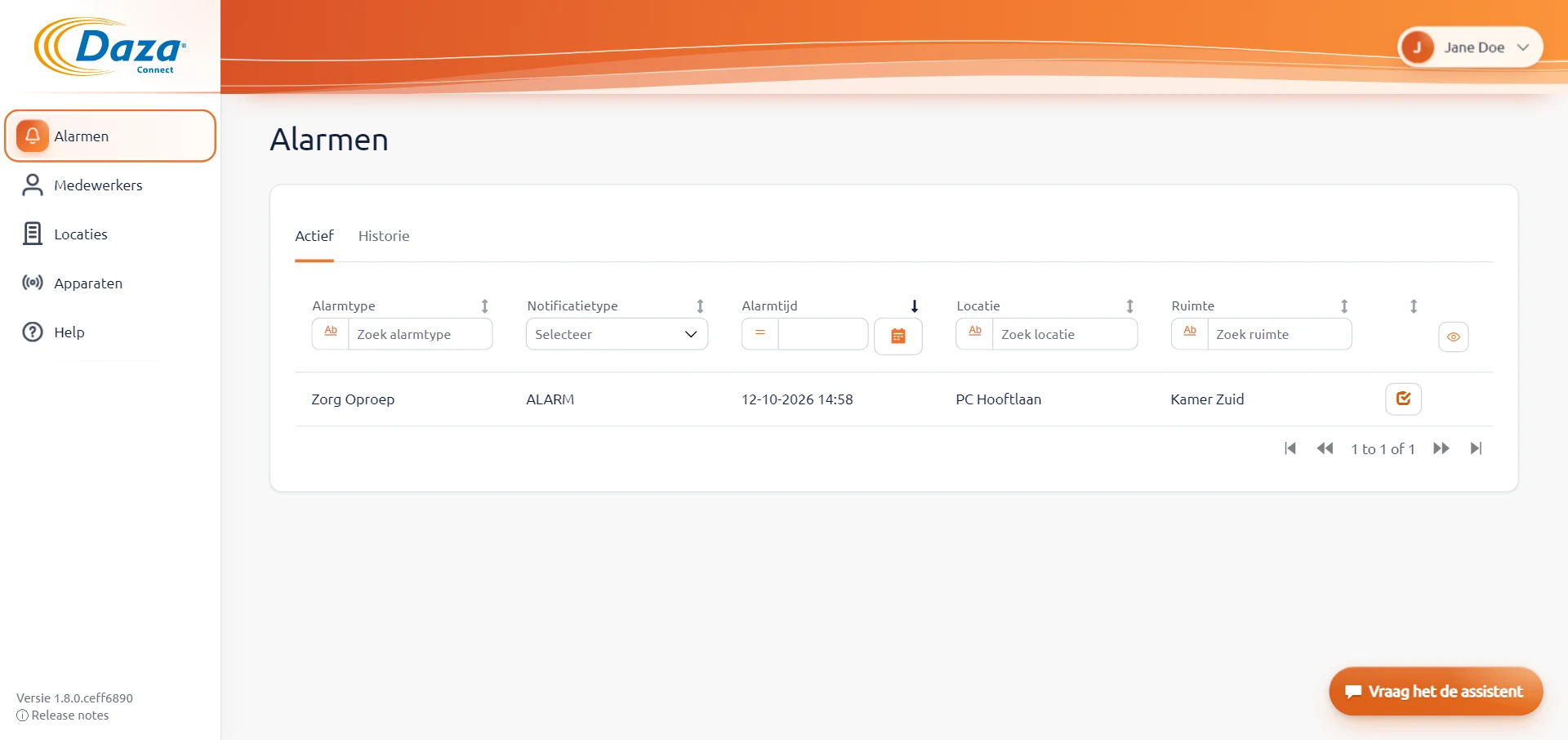Click the sort arrow of the unlabeled last column
The image size is (1568, 740).
coord(1414,306)
